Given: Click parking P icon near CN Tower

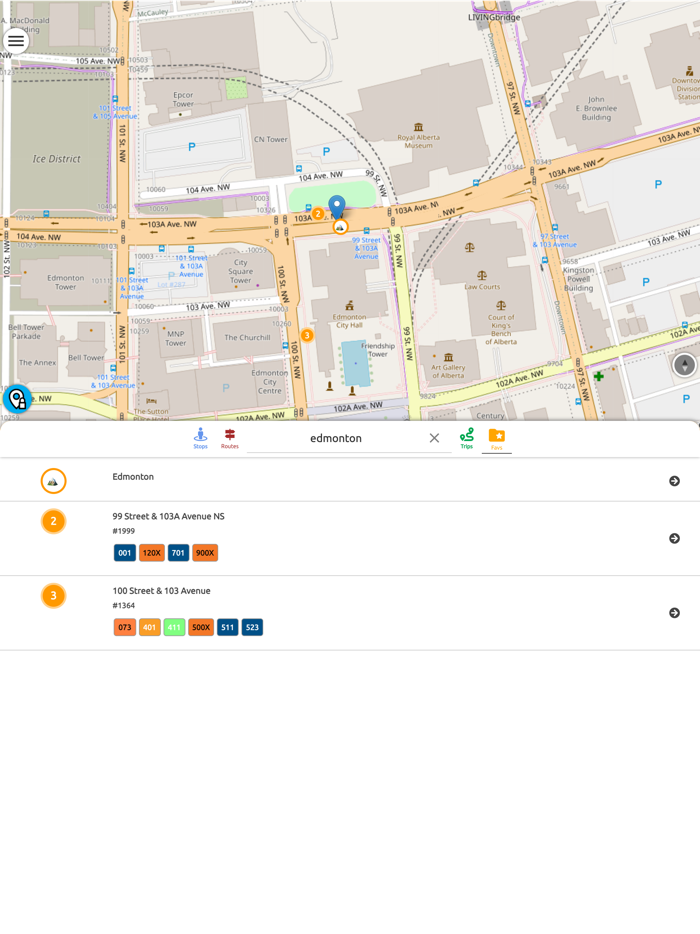Looking at the screenshot, I should click(326, 152).
